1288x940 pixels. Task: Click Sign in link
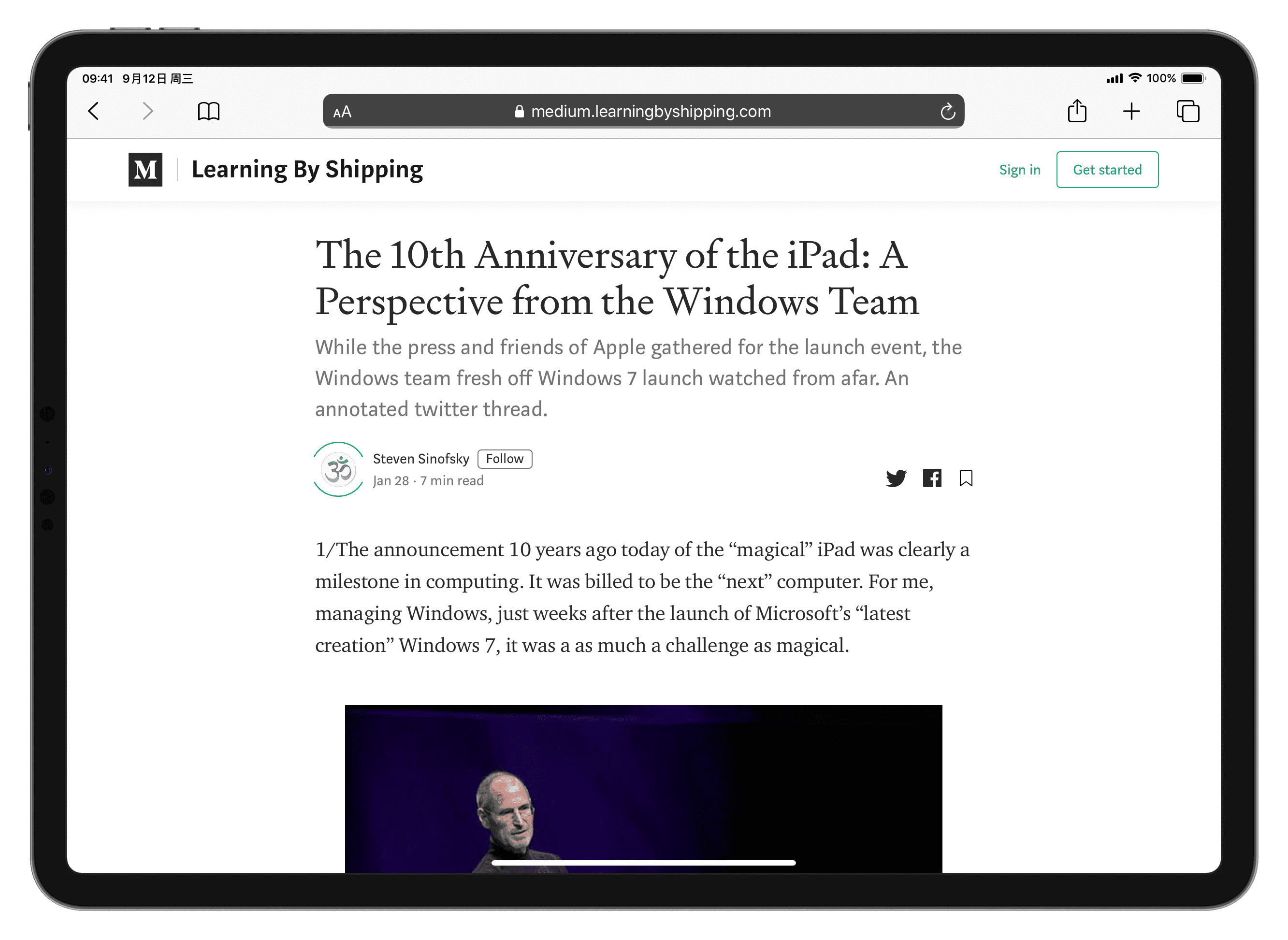point(1019,170)
